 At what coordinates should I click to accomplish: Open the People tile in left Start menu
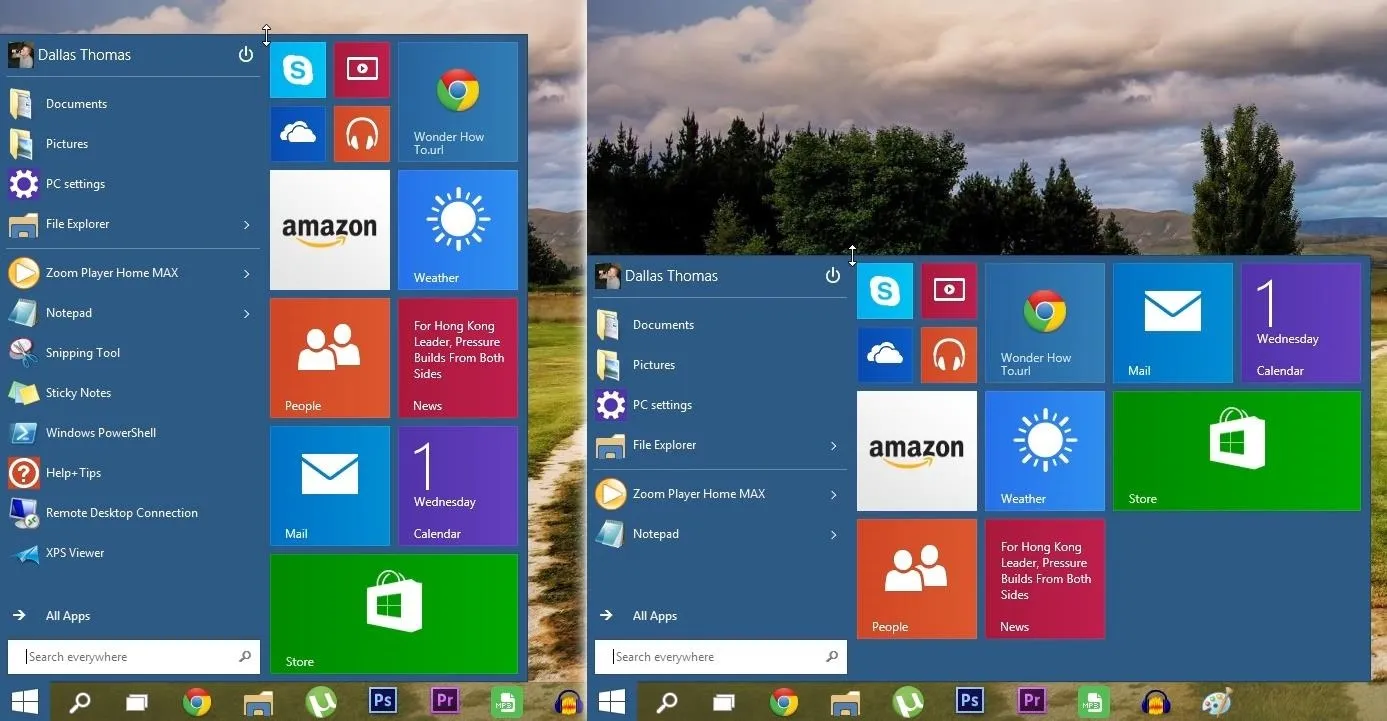330,358
